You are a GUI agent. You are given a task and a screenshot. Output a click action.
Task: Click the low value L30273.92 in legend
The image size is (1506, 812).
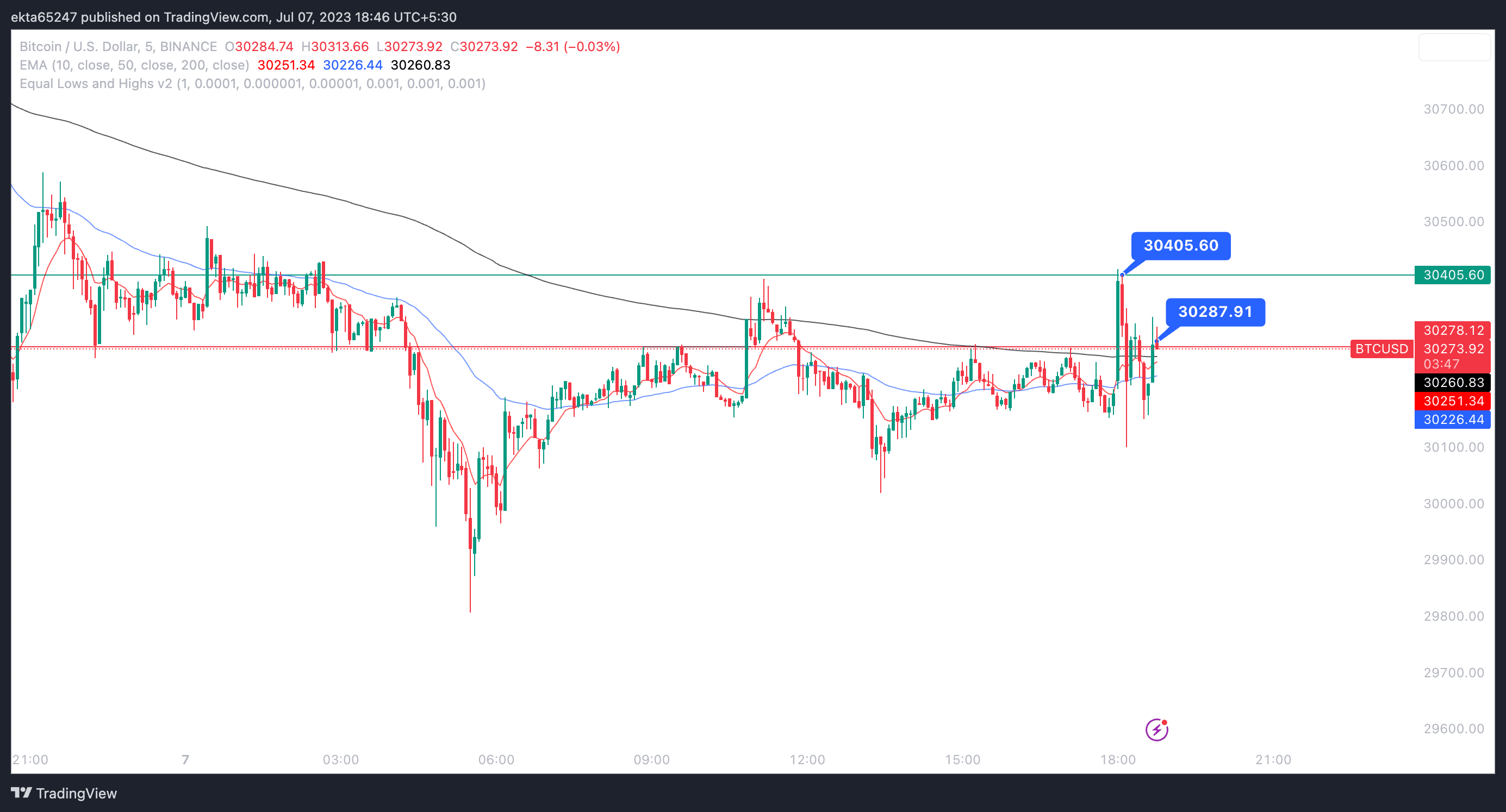409,47
